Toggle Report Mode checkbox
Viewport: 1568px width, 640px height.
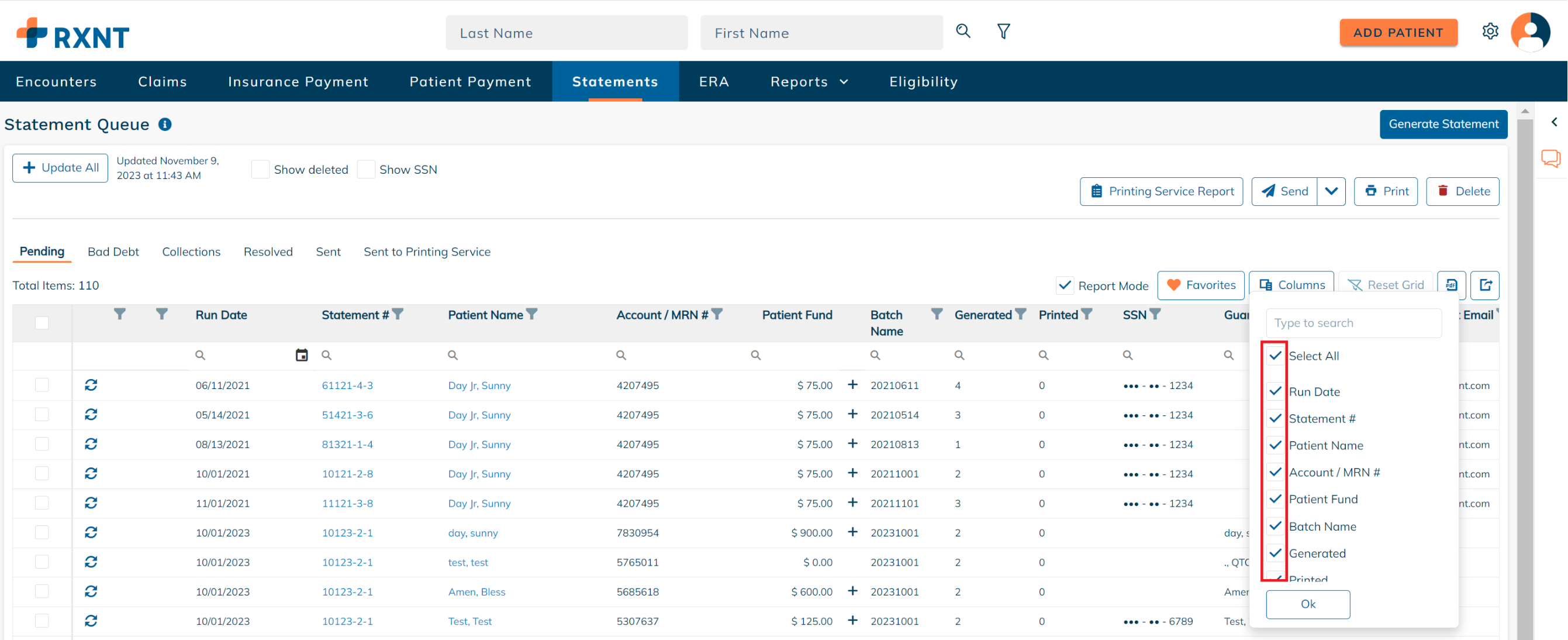tap(1065, 285)
